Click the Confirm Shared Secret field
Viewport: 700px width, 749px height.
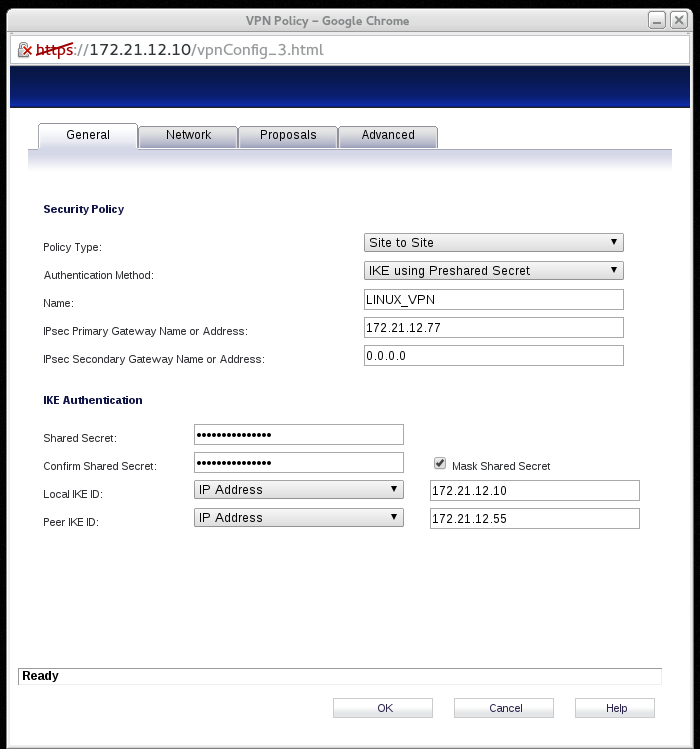[x=299, y=462]
